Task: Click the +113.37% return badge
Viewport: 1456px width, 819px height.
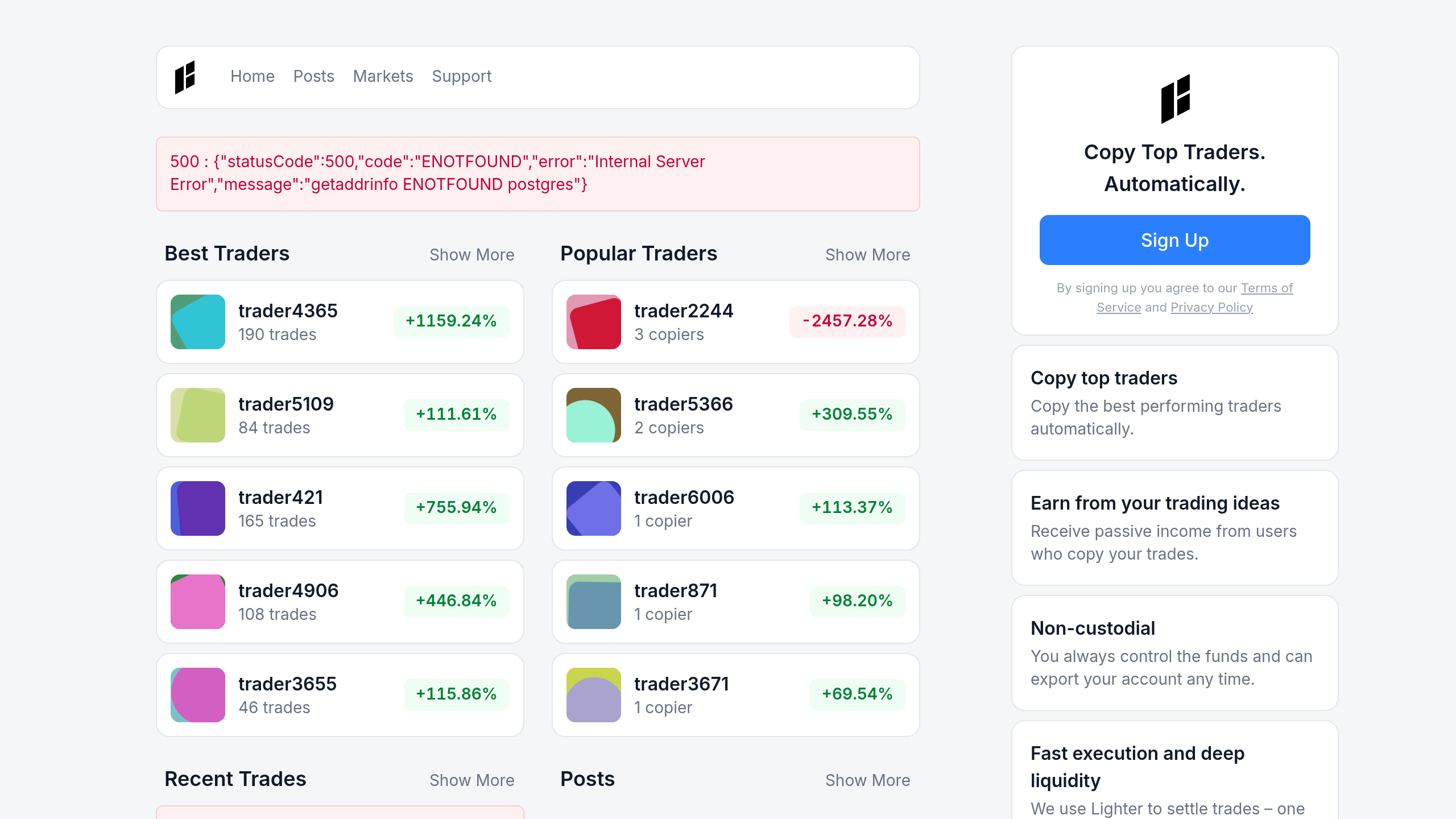Action: click(853, 508)
